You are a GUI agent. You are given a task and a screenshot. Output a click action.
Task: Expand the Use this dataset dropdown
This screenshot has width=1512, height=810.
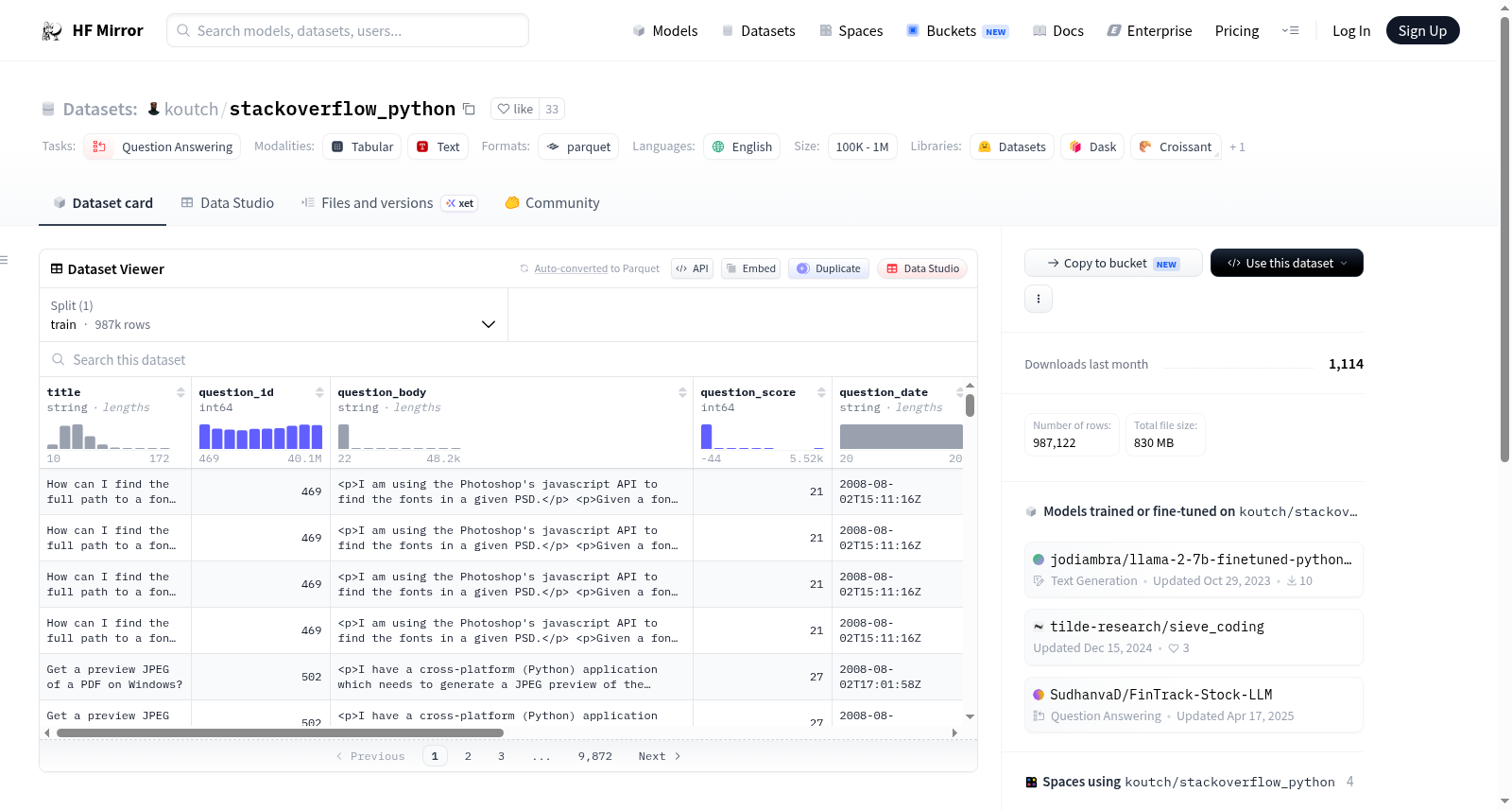(1287, 263)
